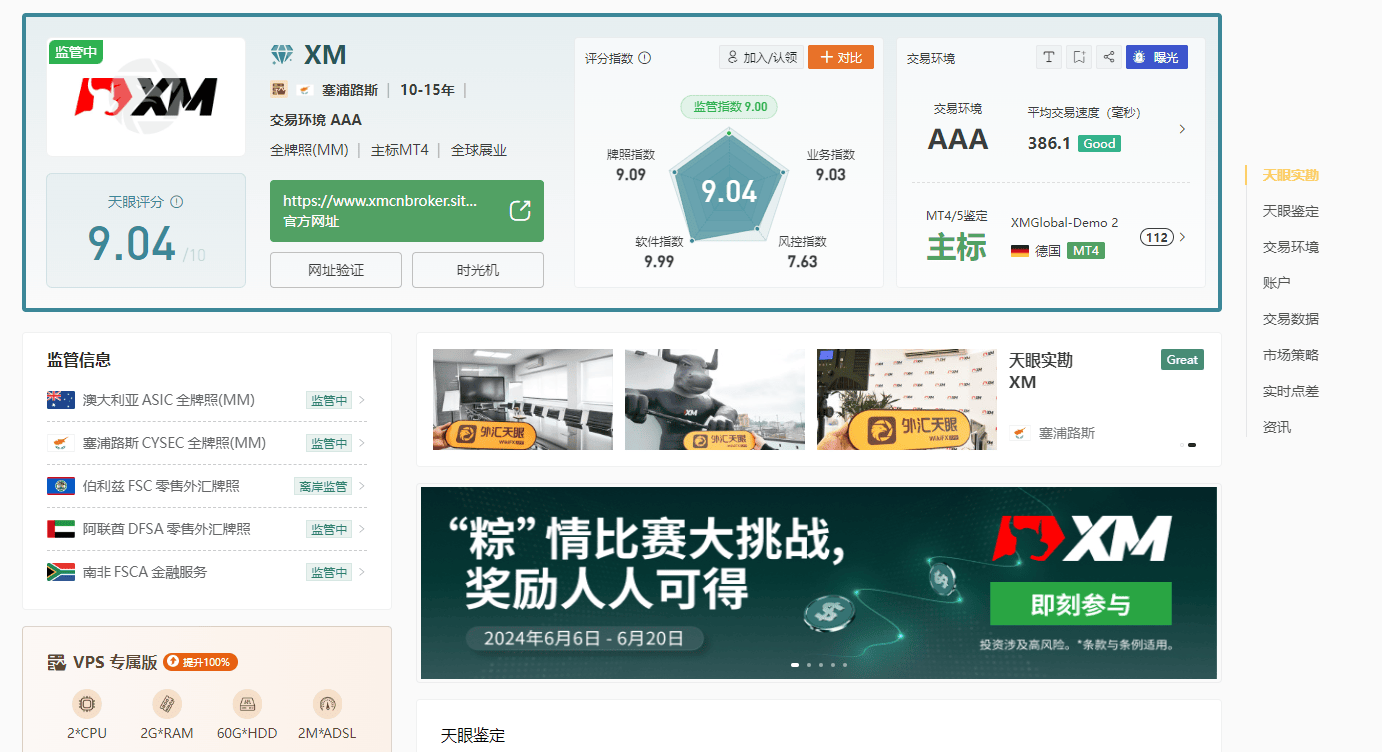Click the 监管指数 9.00 label
Image resolution: width=1382 pixels, height=752 pixels.
coord(729,107)
